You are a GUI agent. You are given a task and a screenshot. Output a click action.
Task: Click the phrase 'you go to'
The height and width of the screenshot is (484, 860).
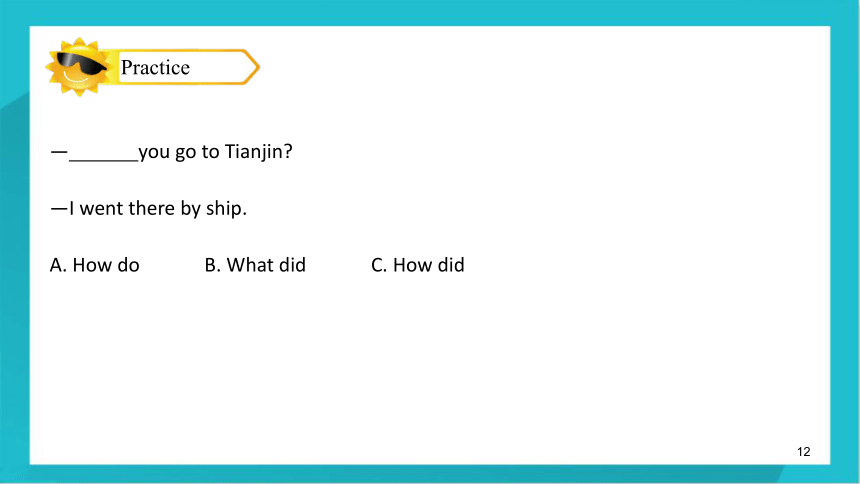click(x=179, y=153)
